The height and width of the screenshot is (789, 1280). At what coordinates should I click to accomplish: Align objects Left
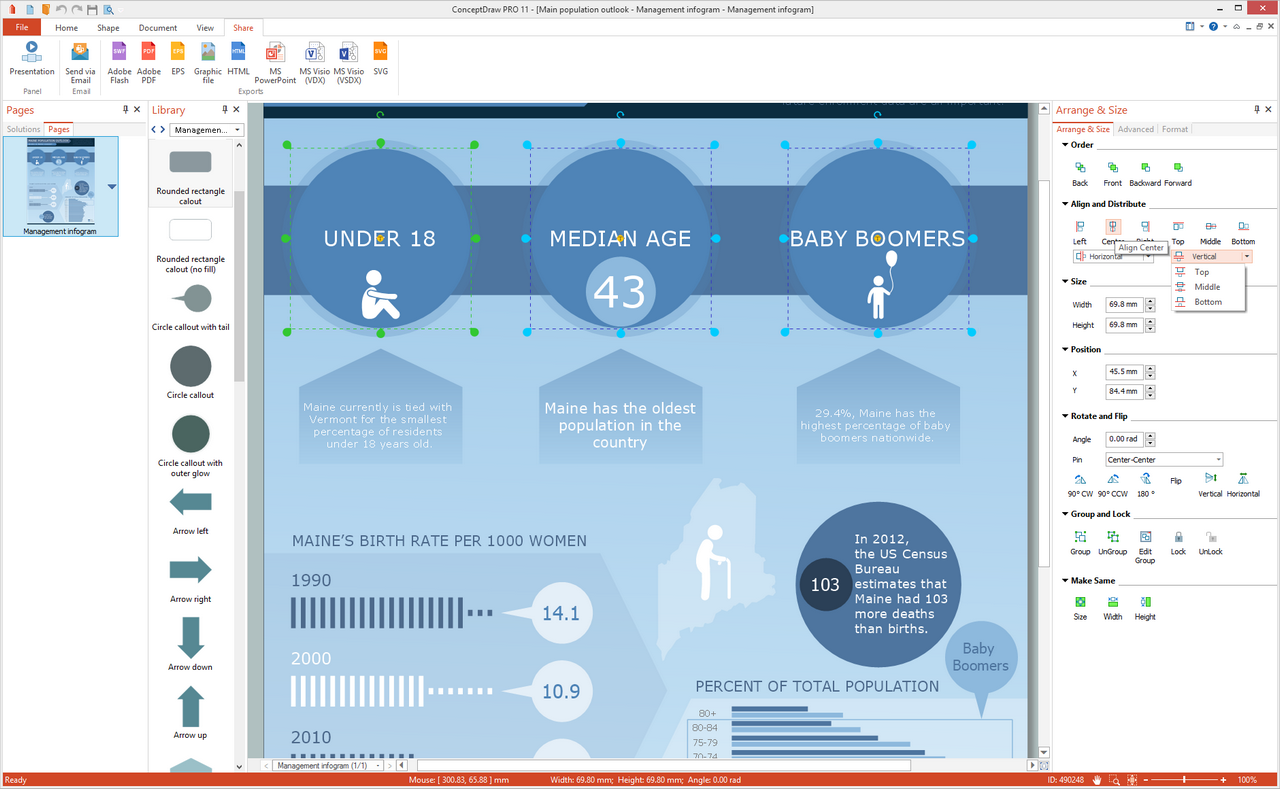tap(1080, 233)
